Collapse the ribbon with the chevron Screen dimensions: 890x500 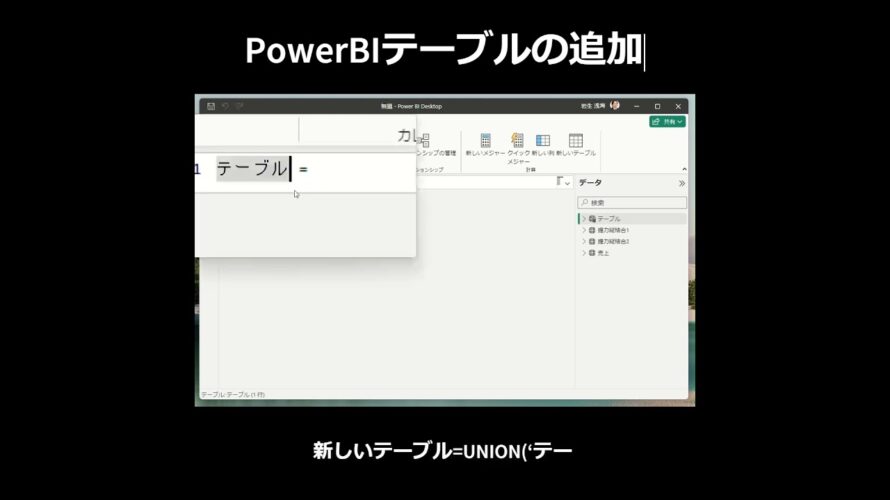(684, 169)
